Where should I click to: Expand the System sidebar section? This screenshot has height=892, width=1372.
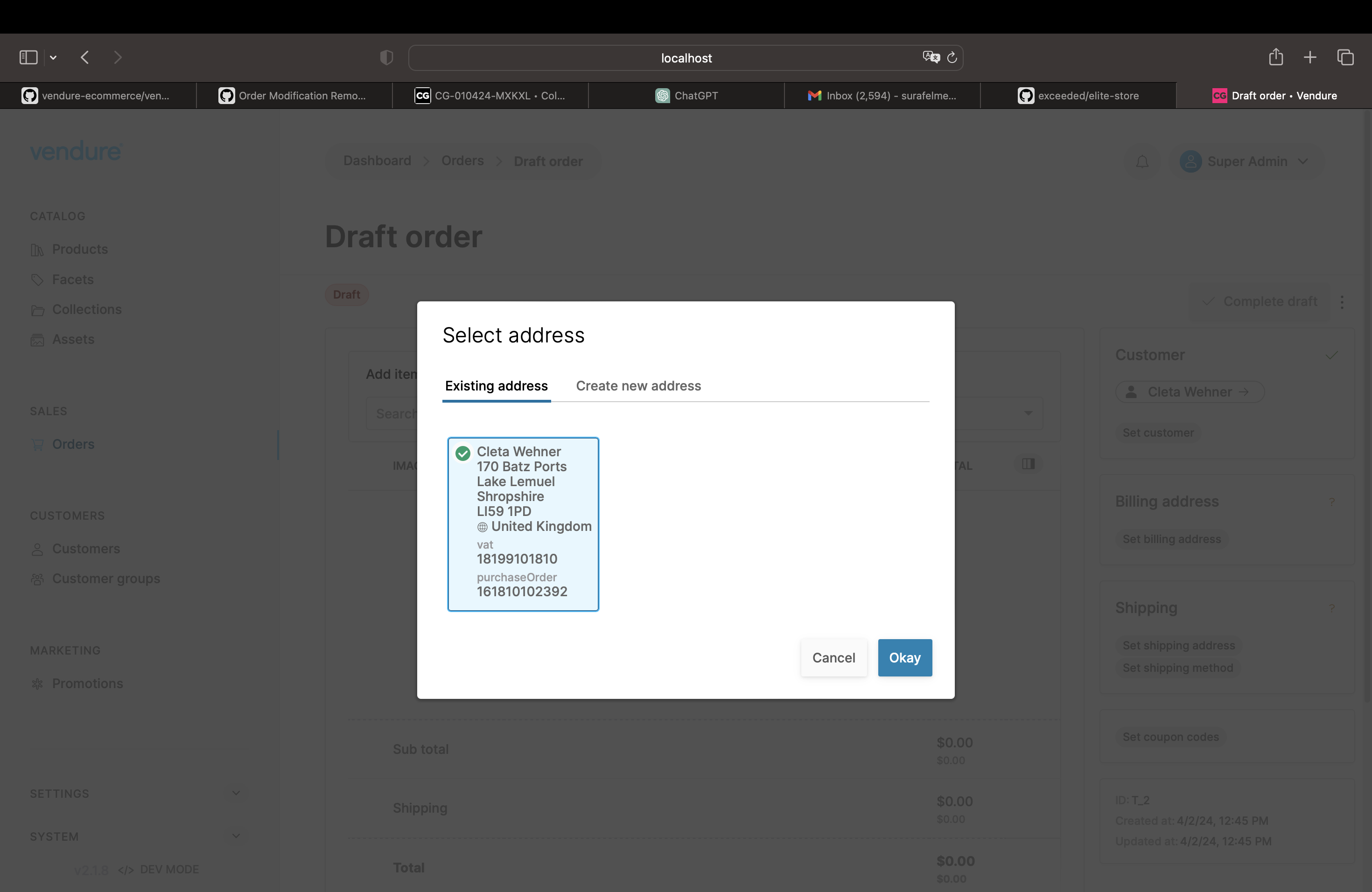236,836
